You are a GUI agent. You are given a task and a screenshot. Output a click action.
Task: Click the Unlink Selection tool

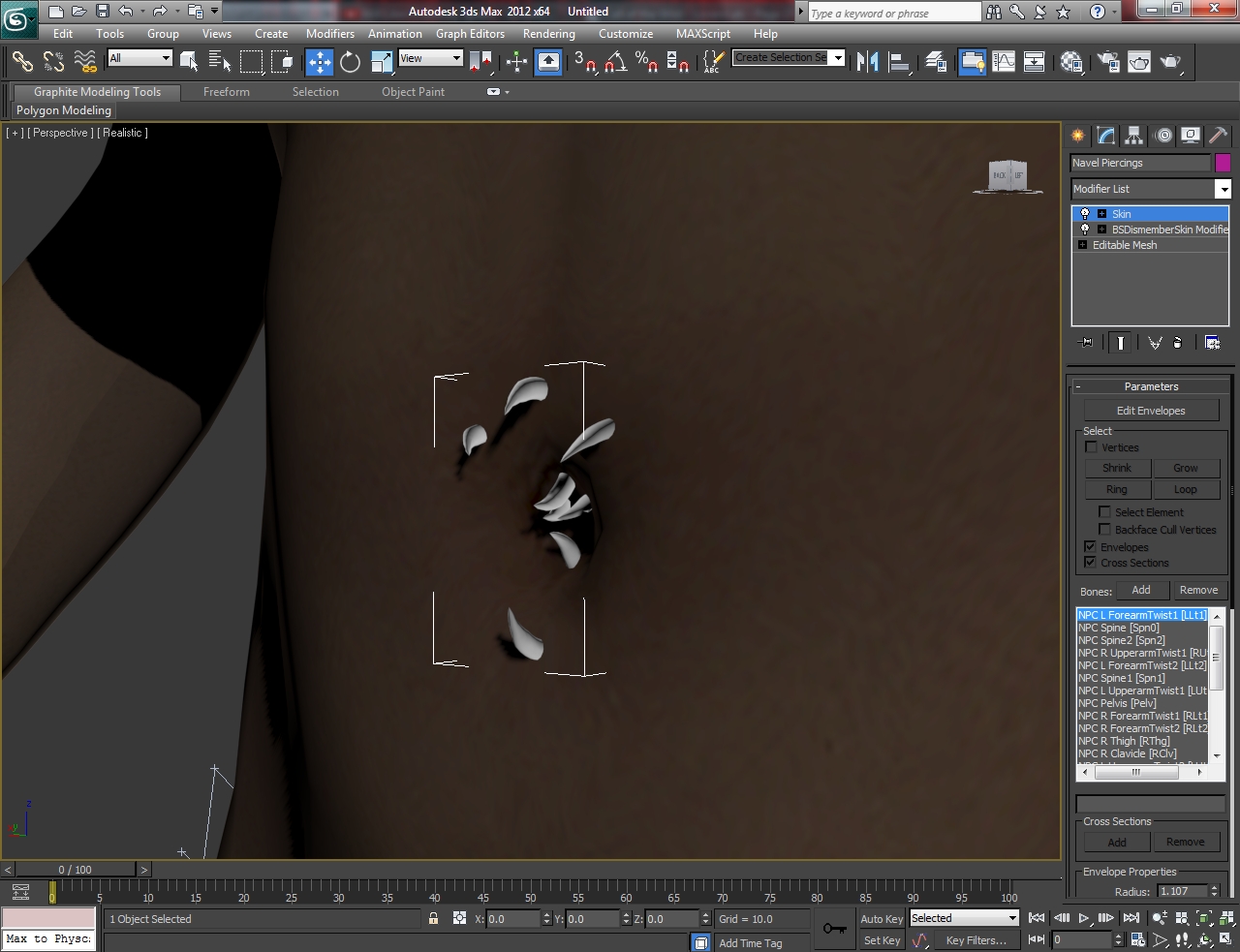(x=53, y=62)
